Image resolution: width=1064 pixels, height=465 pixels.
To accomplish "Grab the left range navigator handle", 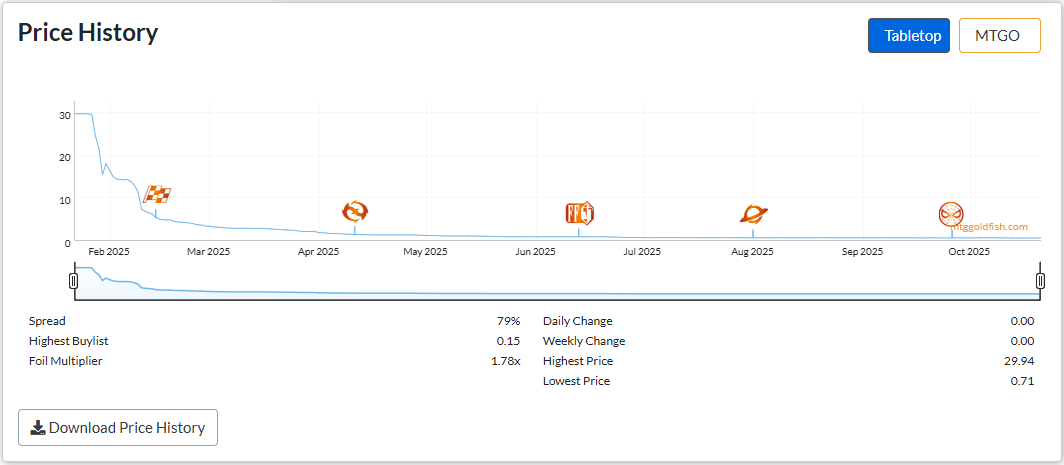I will point(73,281).
